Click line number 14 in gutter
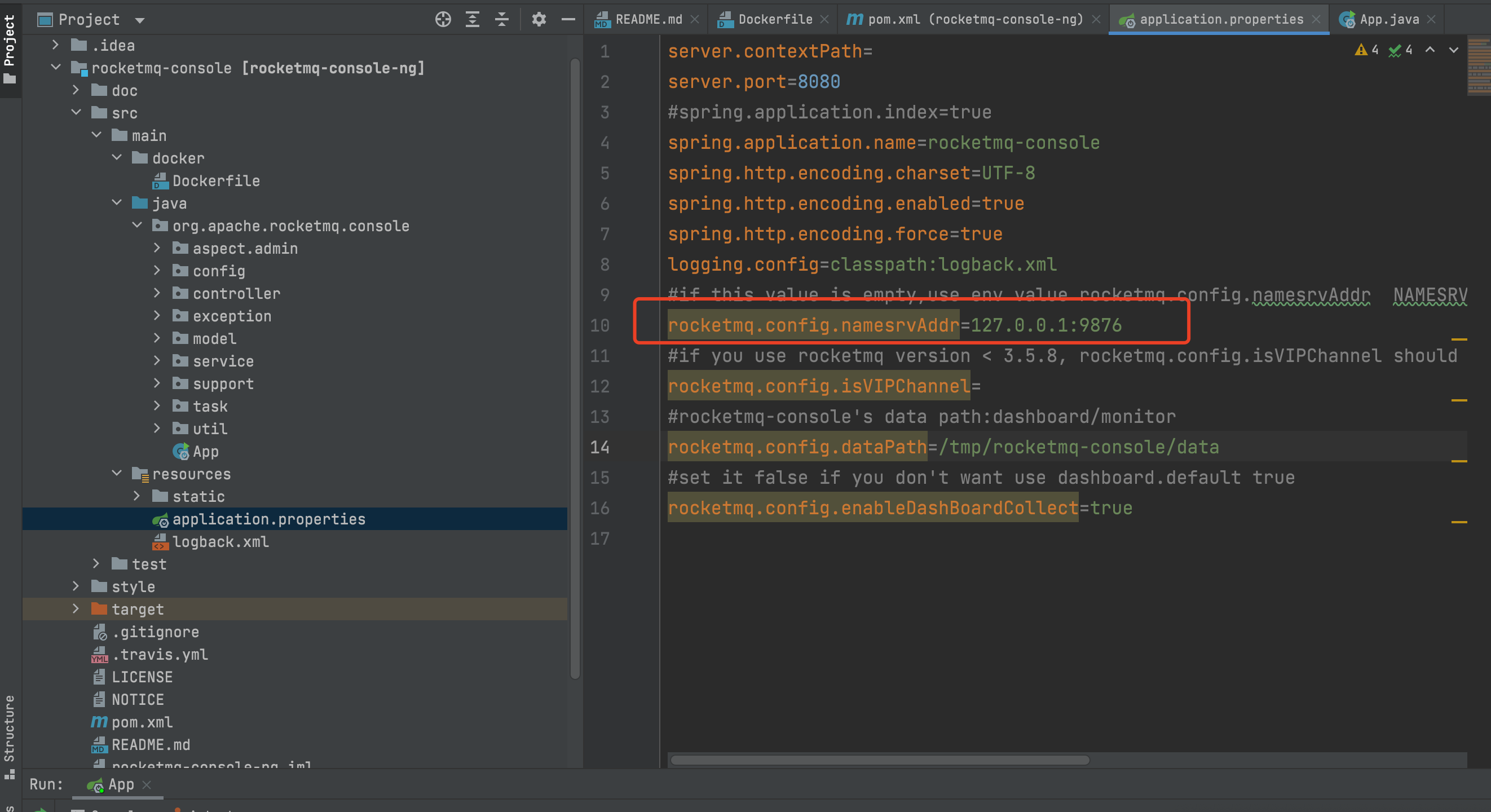This screenshot has width=1491, height=812. click(599, 447)
